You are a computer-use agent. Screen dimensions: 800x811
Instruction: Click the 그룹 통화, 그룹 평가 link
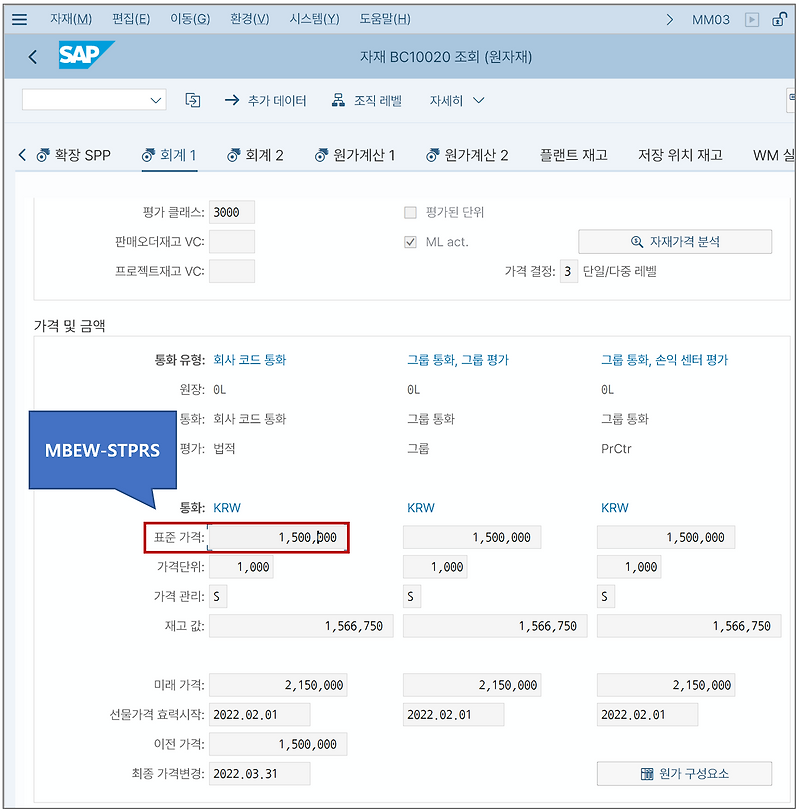[458, 359]
